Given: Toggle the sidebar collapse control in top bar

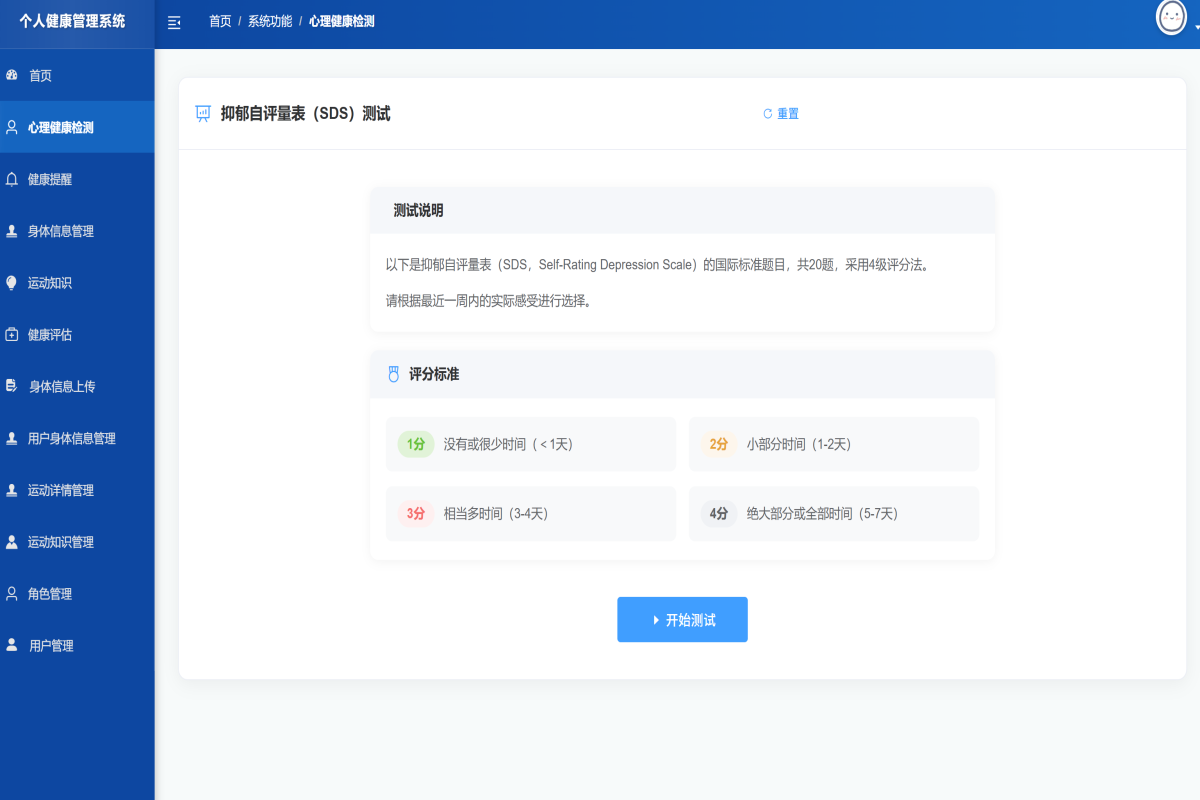Looking at the screenshot, I should pyautogui.click(x=174, y=21).
